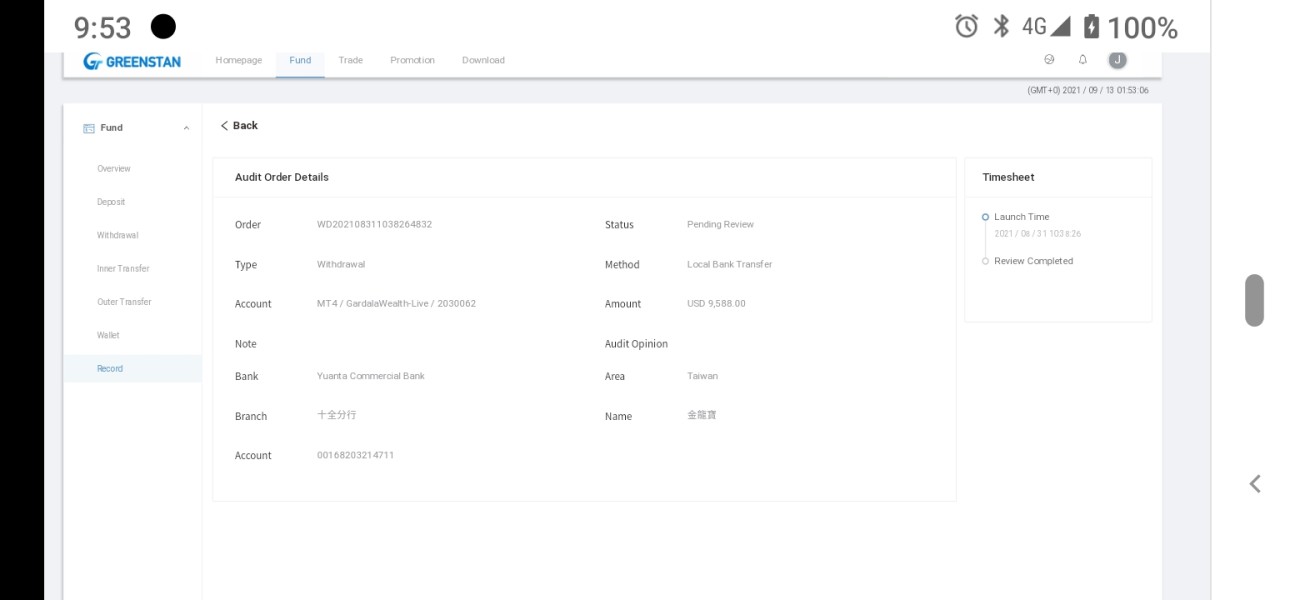Click the globe language icon

(1049, 60)
